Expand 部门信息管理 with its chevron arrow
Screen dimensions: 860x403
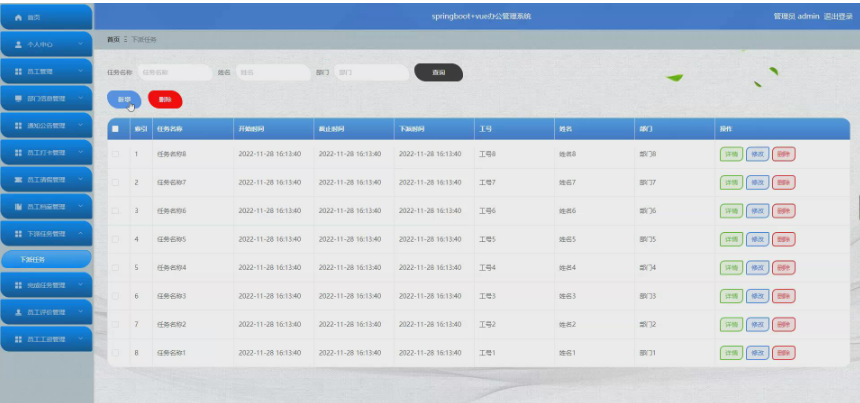81,99
